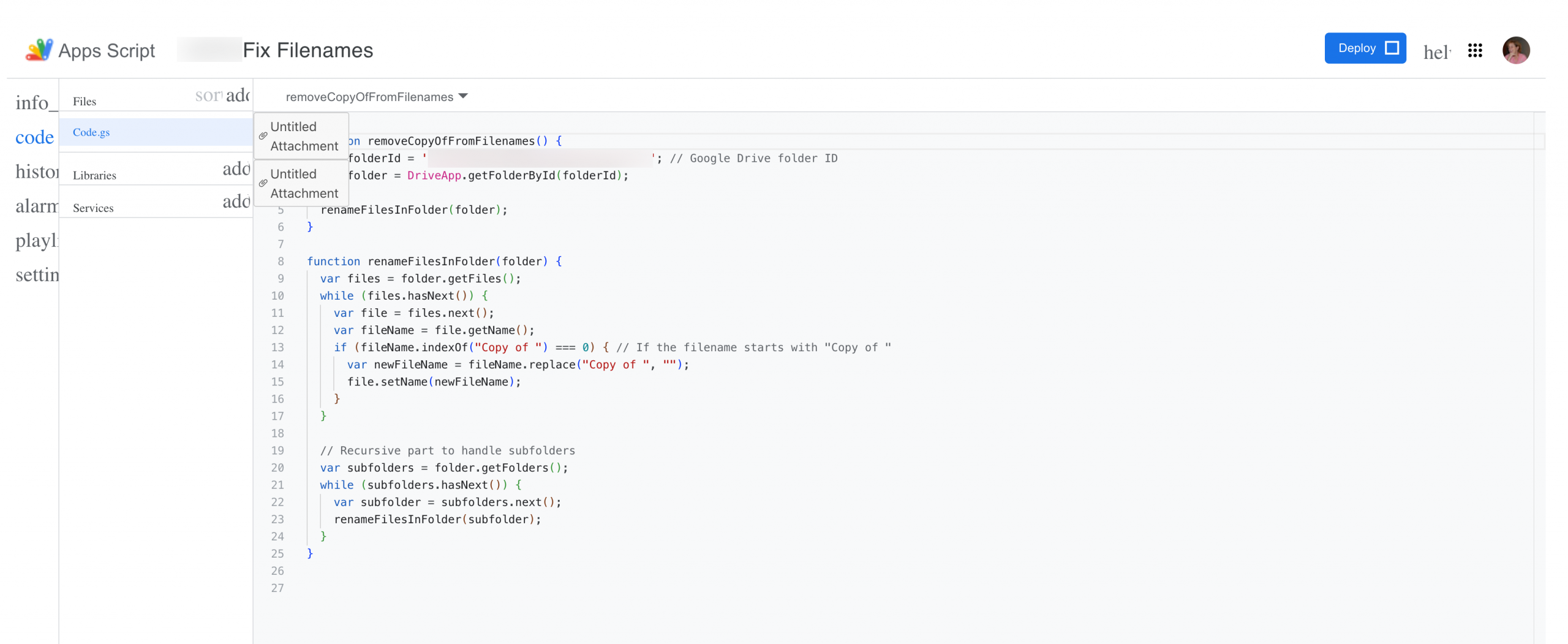Click the second Untitled Attachment item

tap(302, 183)
